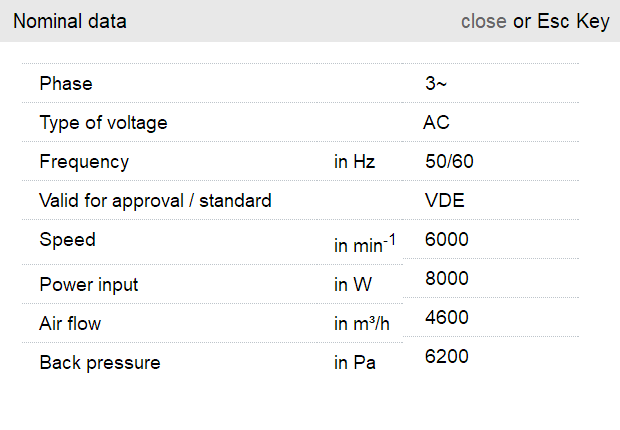Click the 6200 back pressure value
620x430 pixels.
tap(447, 357)
